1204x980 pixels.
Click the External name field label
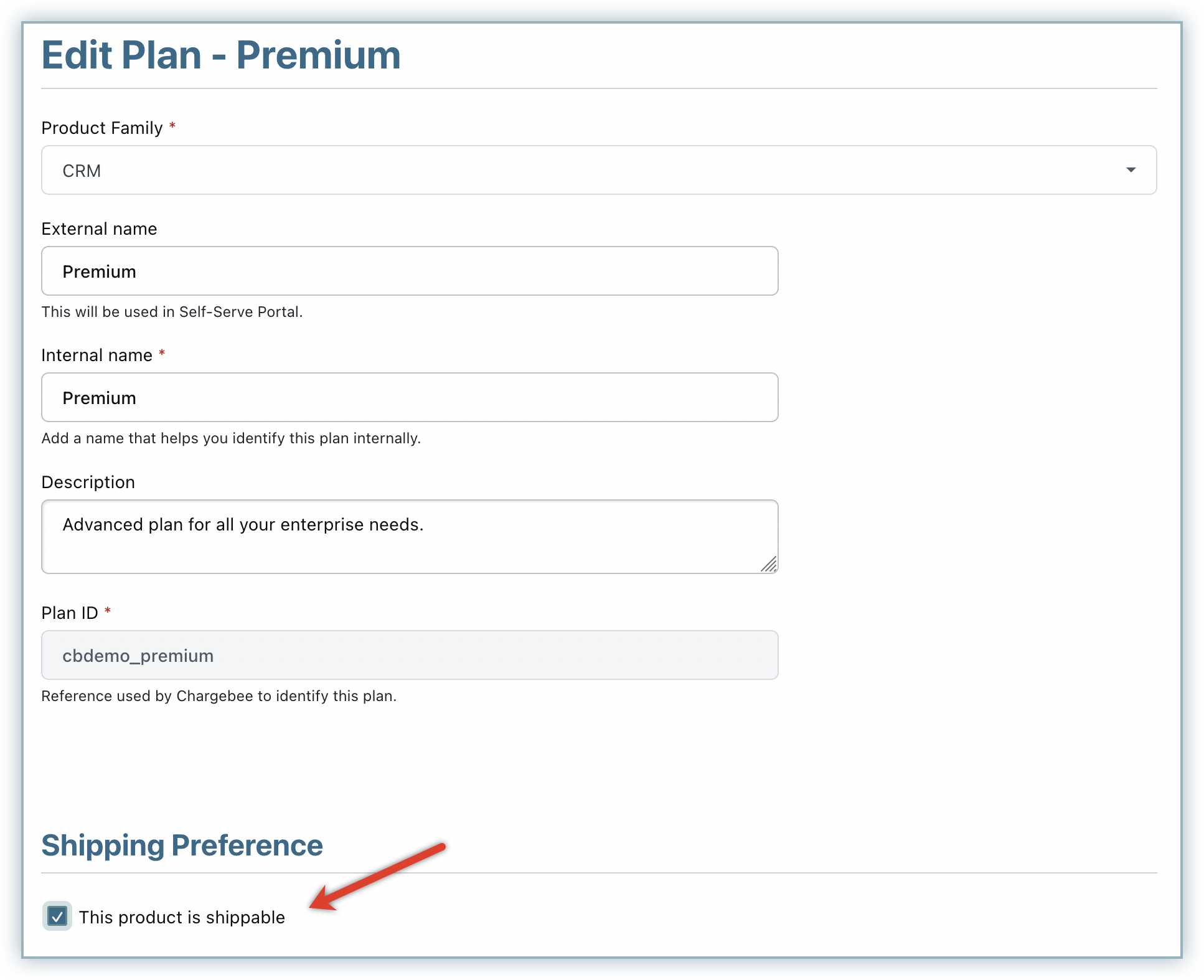pos(99,229)
